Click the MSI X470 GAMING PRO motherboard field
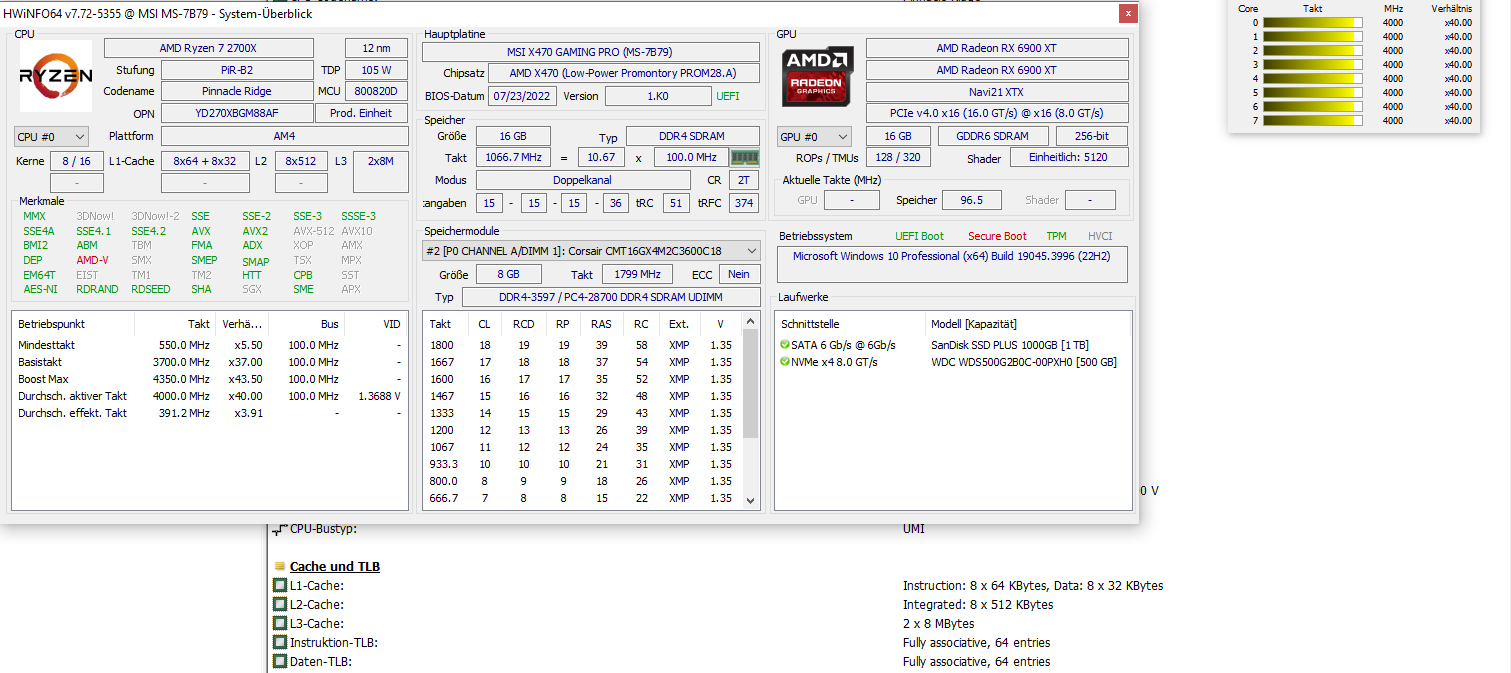Image resolution: width=1511 pixels, height=673 pixels. coord(590,52)
